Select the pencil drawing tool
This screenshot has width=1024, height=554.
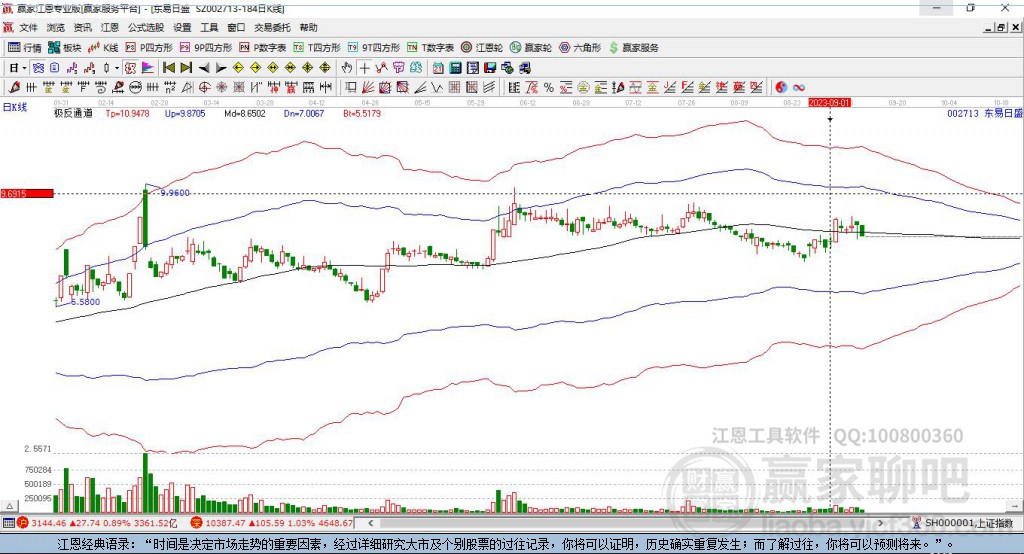pos(14,87)
